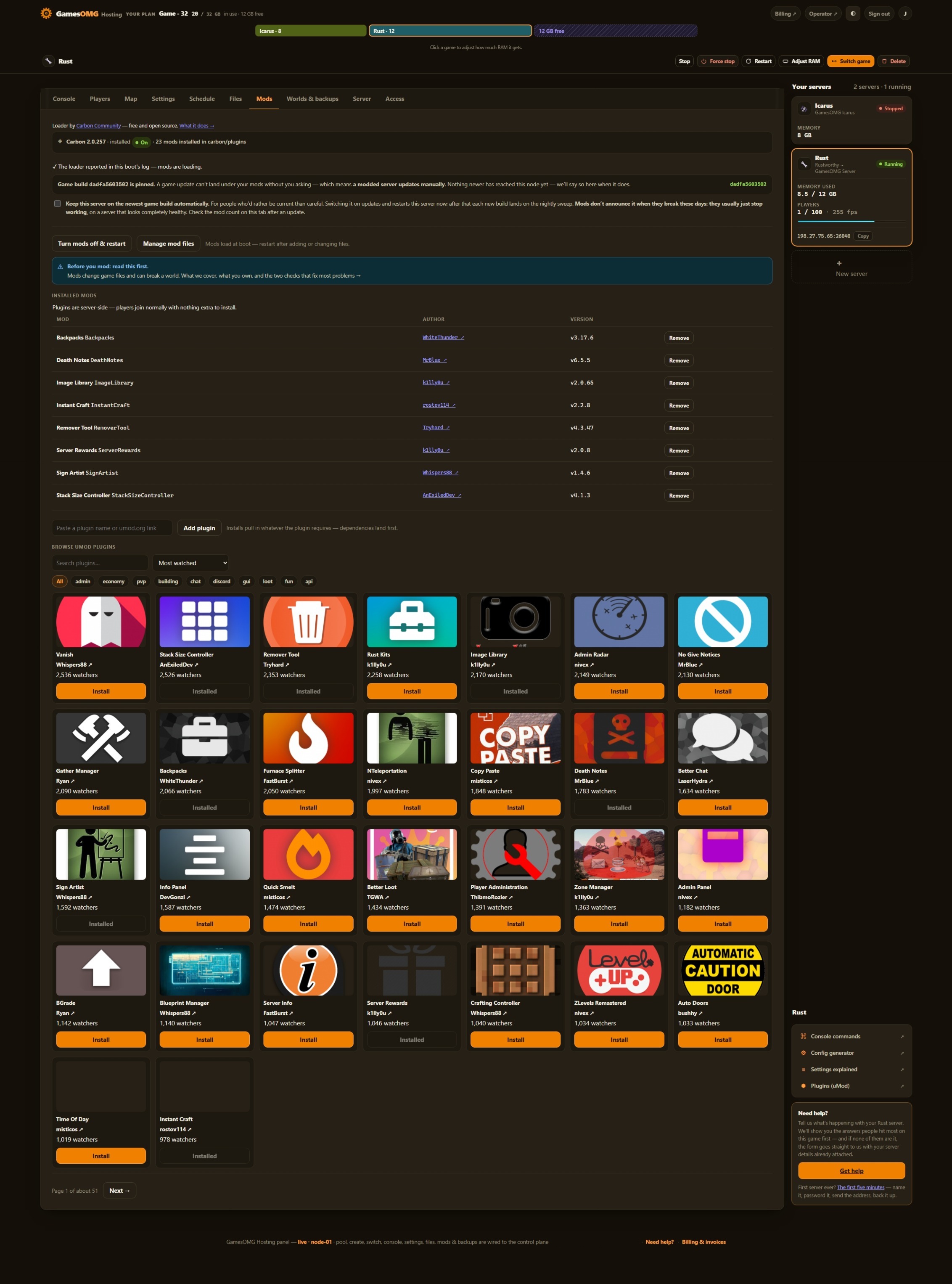Go to the Schedule tab
The height and width of the screenshot is (1284, 952).
point(202,98)
